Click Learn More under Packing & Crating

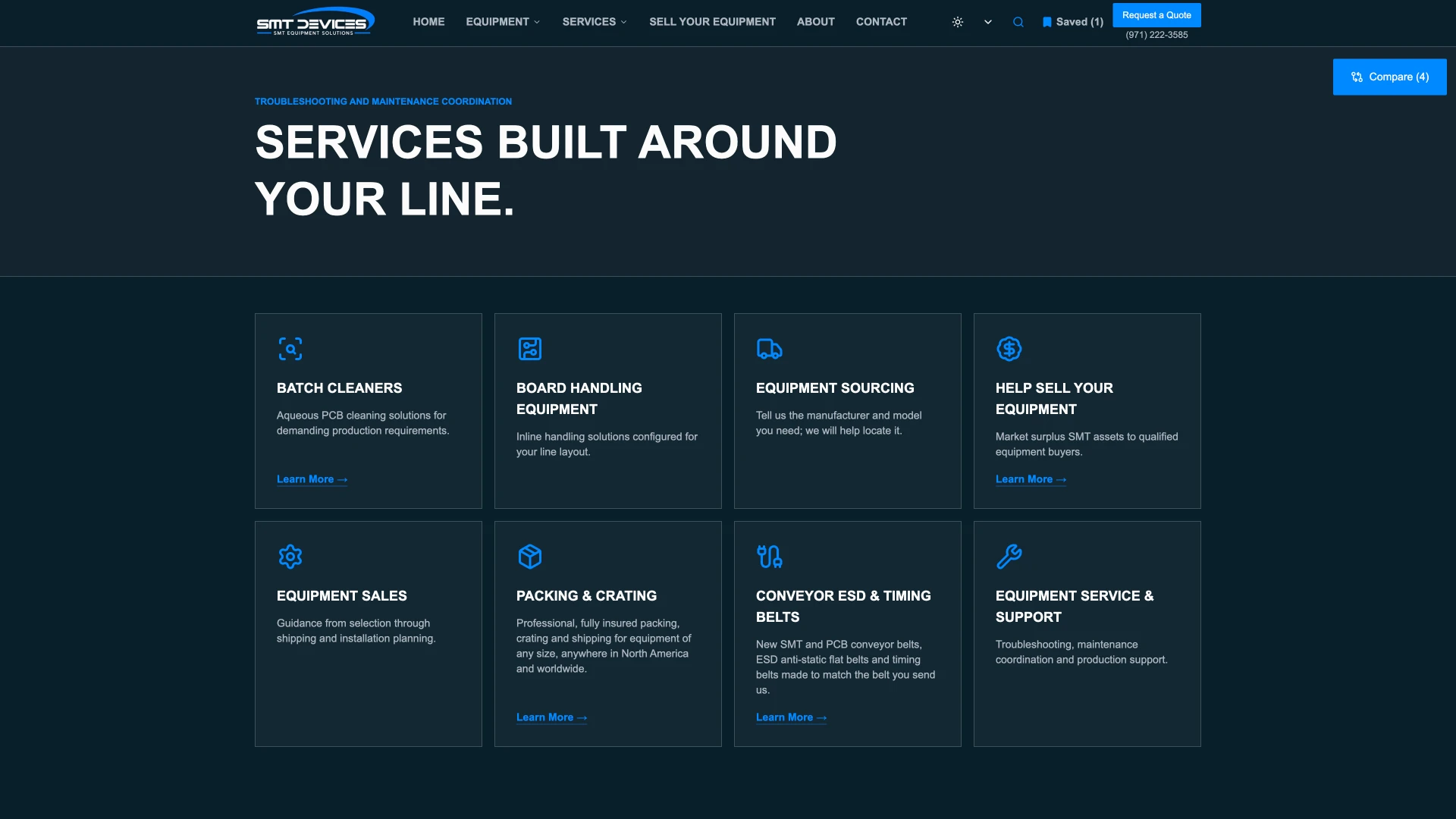(x=551, y=717)
